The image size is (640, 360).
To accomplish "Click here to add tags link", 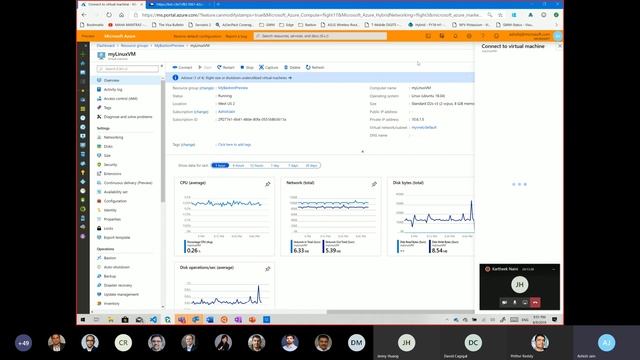I will click(234, 144).
